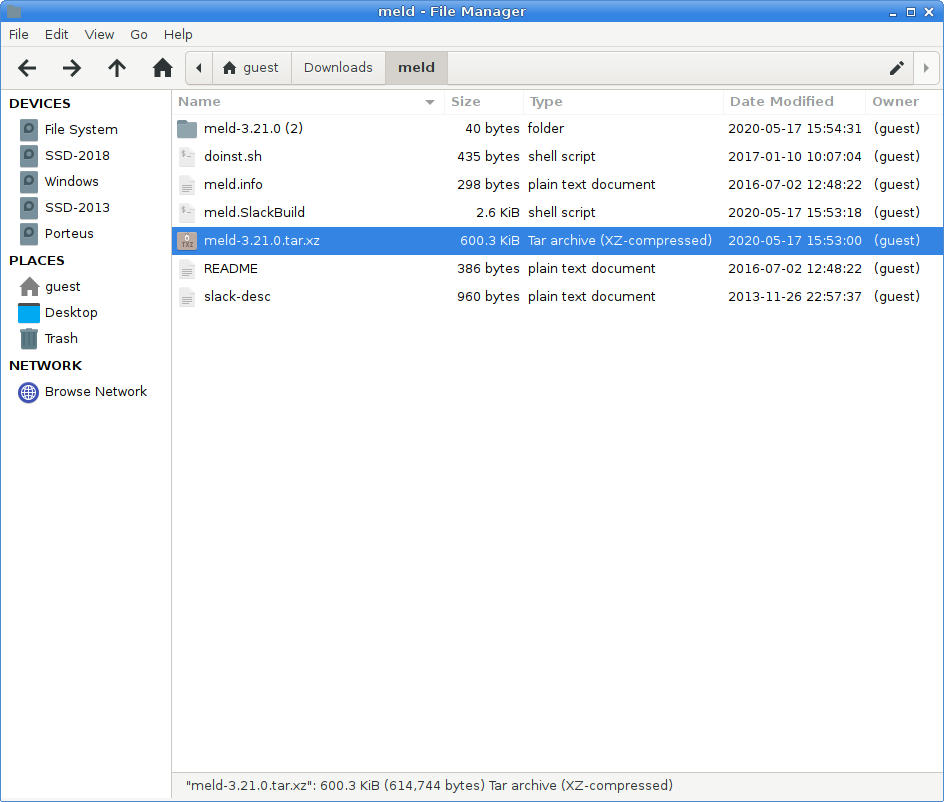Go to Downloads in the path bar
Image resolution: width=944 pixels, height=802 pixels.
click(x=338, y=67)
